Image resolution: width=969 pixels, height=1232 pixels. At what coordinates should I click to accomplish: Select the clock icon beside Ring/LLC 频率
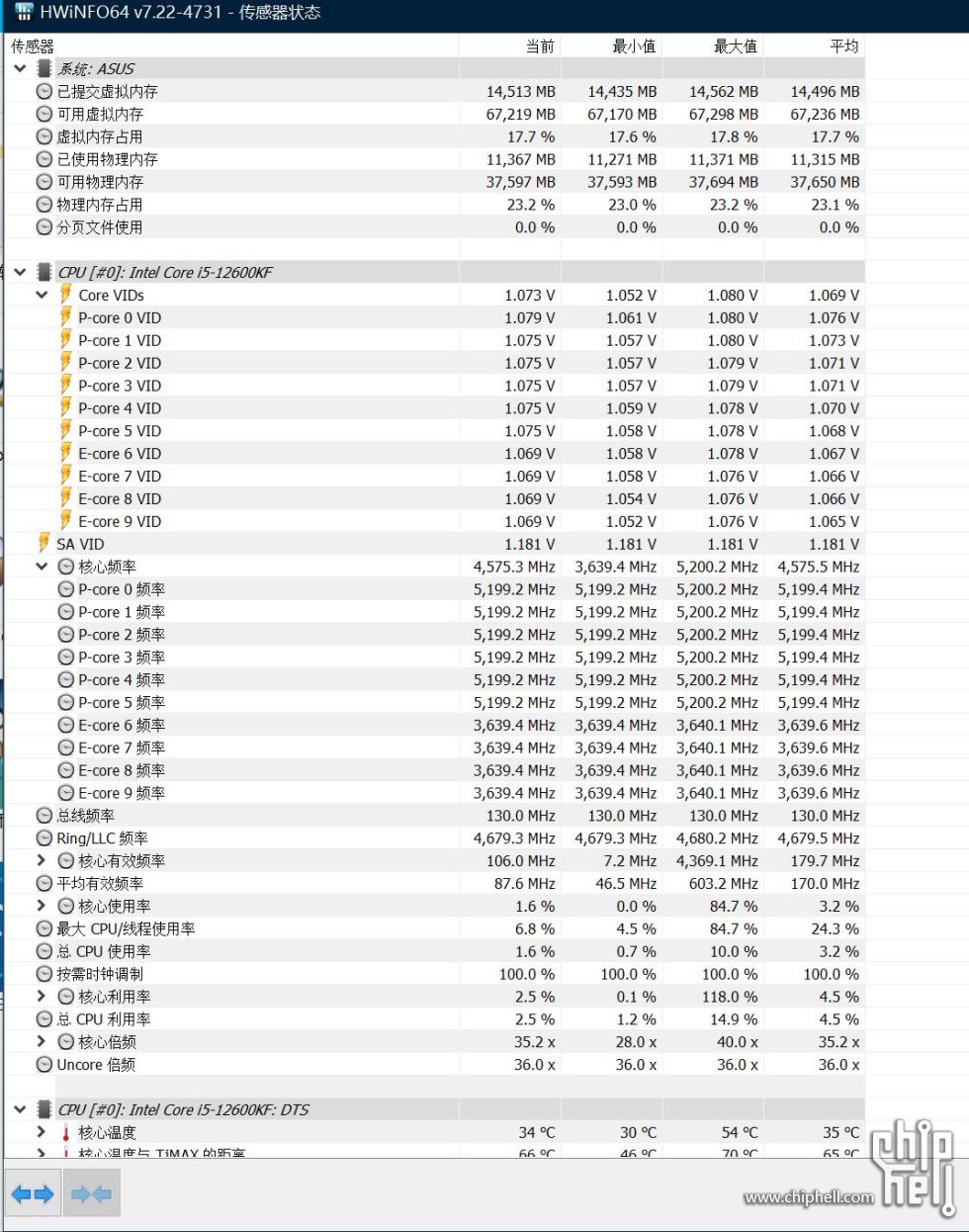pos(44,838)
